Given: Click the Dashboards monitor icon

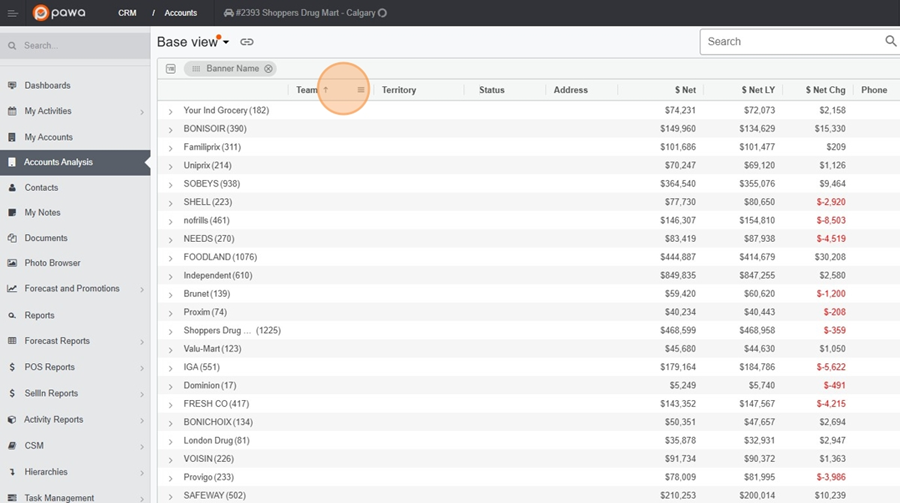Looking at the screenshot, I should coord(12,85).
